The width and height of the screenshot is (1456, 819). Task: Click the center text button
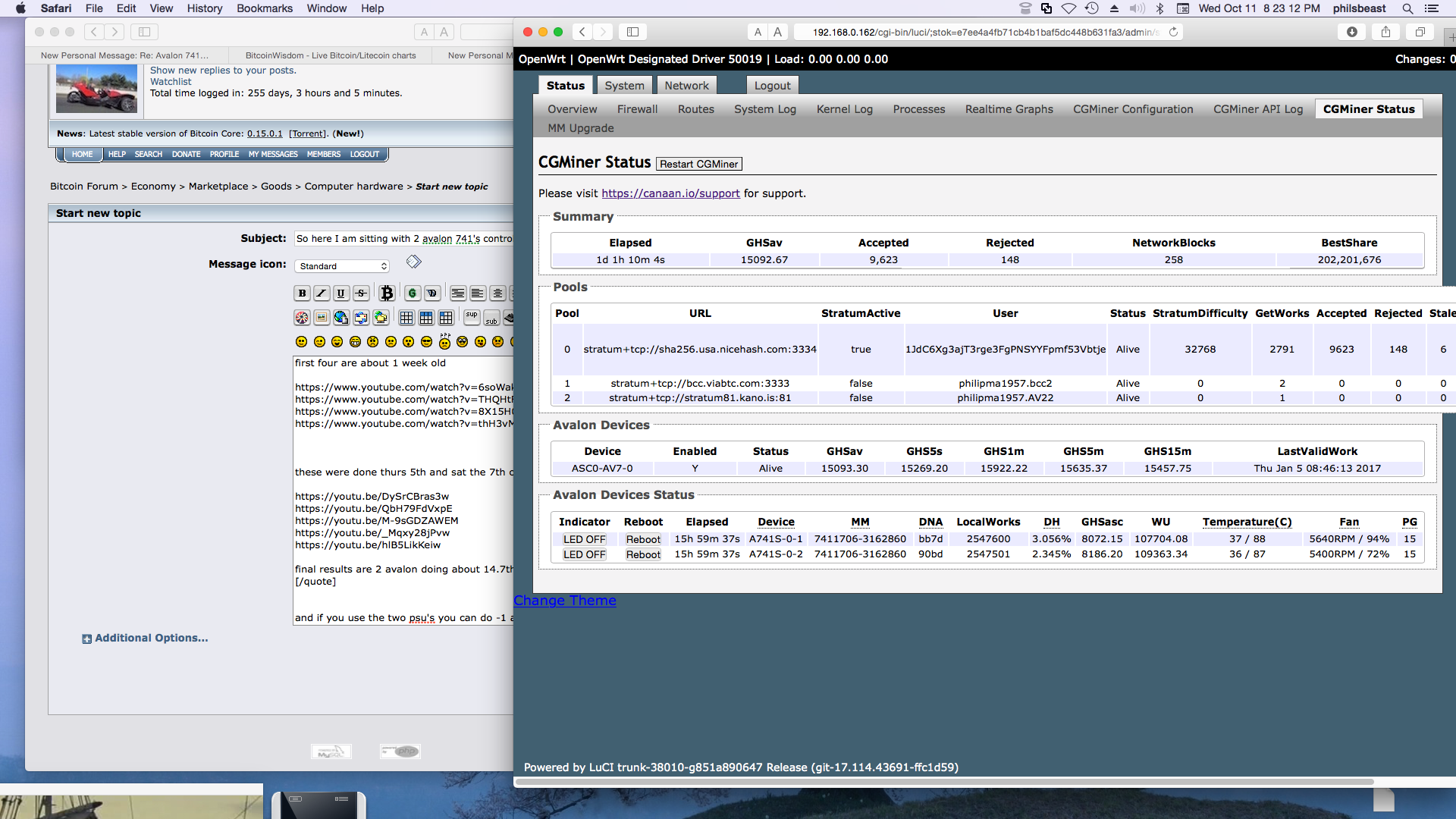pos(497,293)
